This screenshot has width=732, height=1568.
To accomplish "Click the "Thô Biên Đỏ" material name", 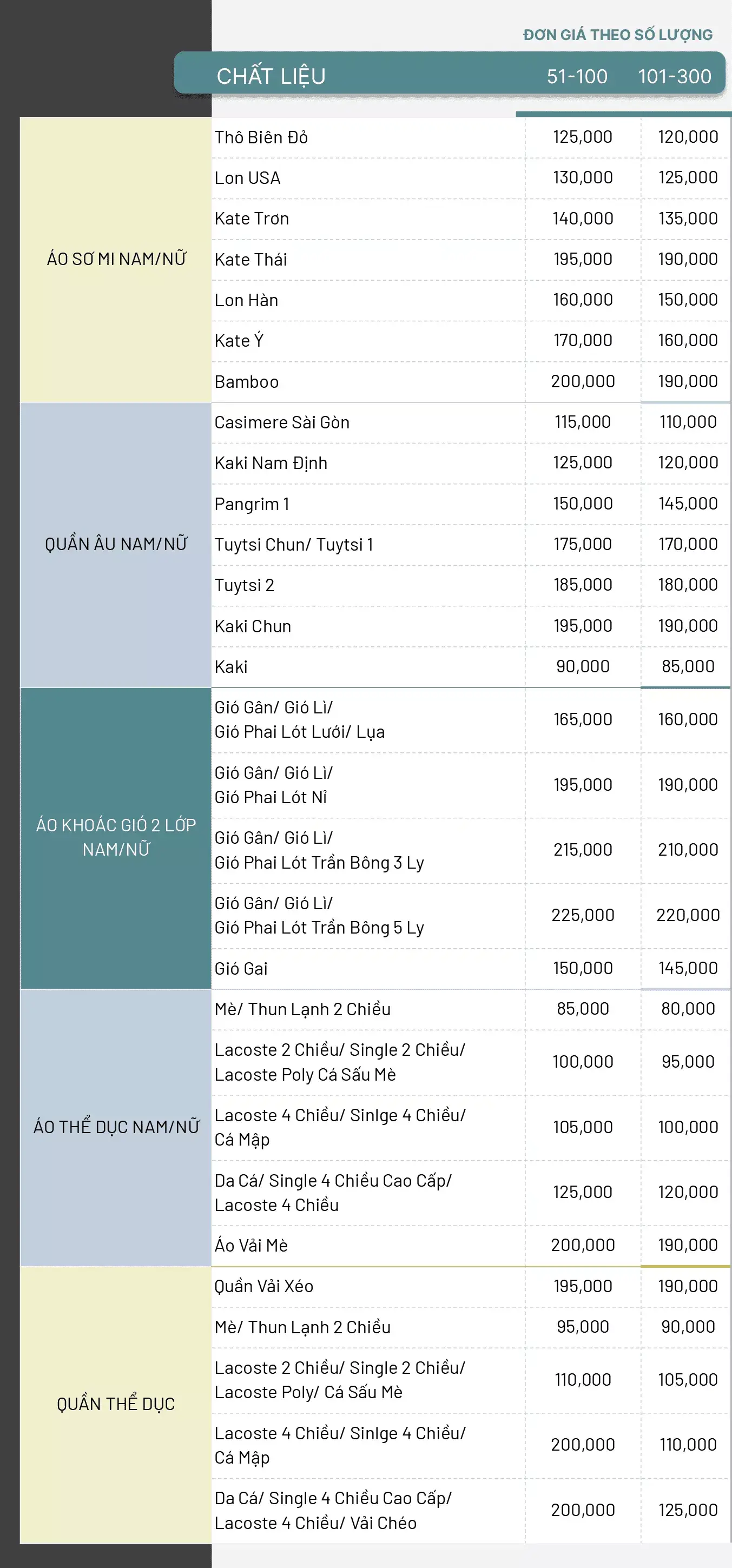I will (x=261, y=137).
